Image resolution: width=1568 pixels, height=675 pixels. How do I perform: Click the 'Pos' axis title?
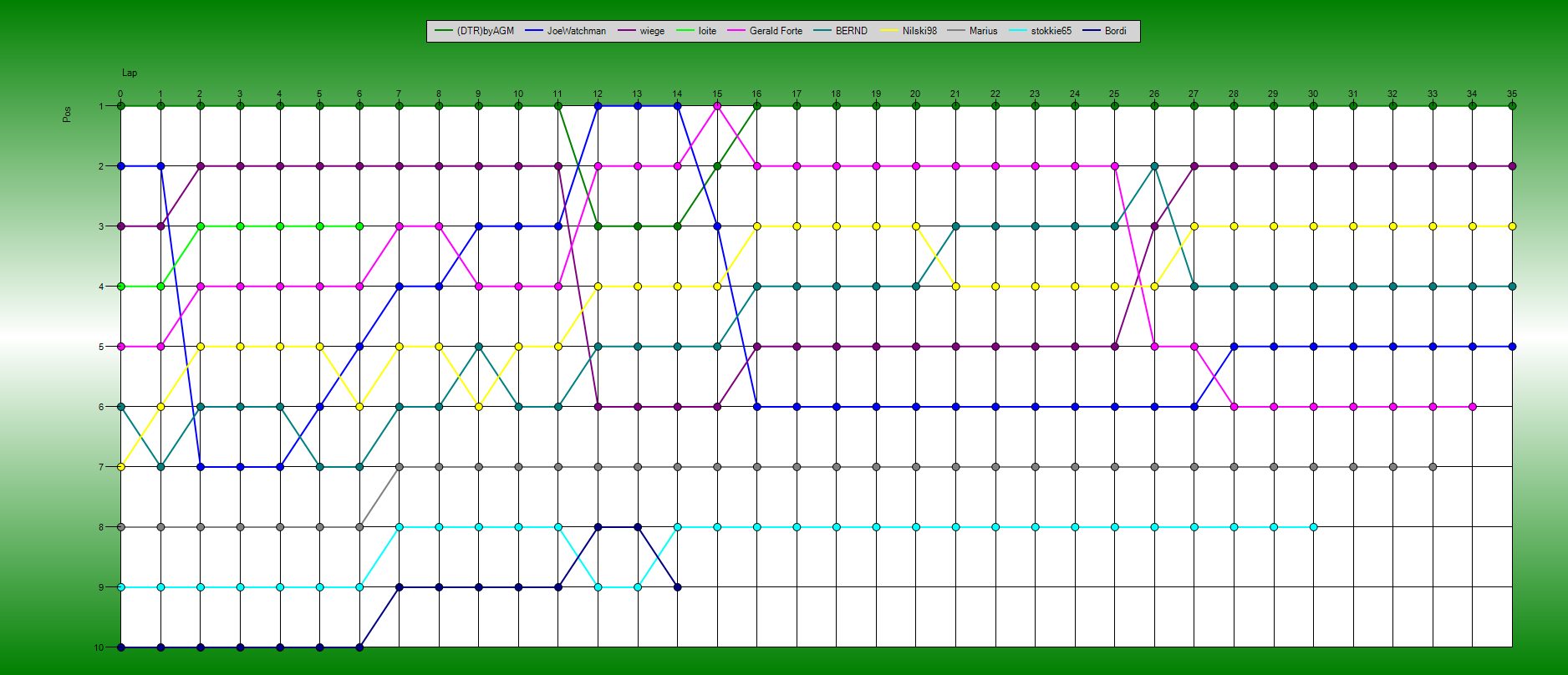67,114
